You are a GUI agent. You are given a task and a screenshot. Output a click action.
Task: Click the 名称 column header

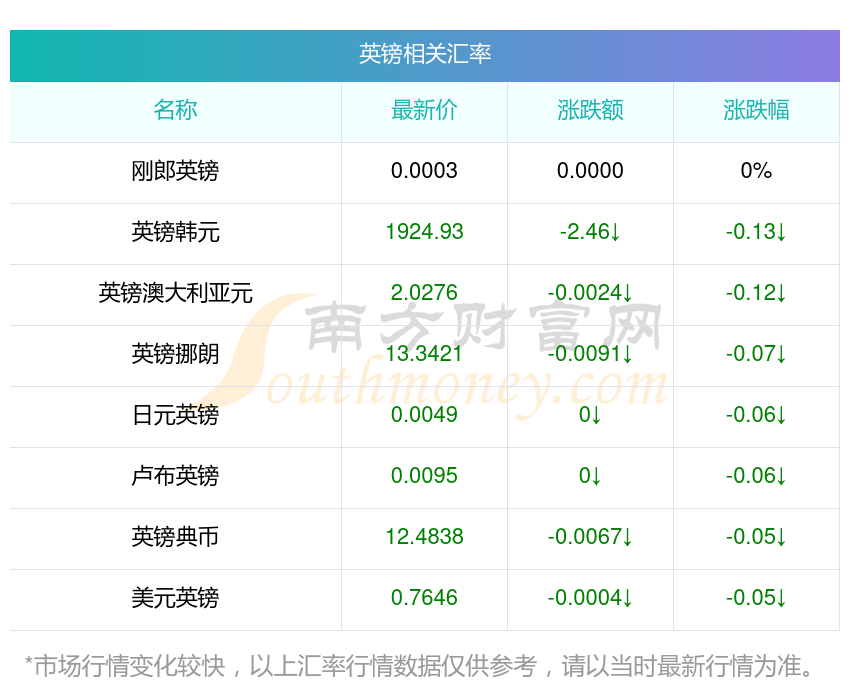point(175,110)
